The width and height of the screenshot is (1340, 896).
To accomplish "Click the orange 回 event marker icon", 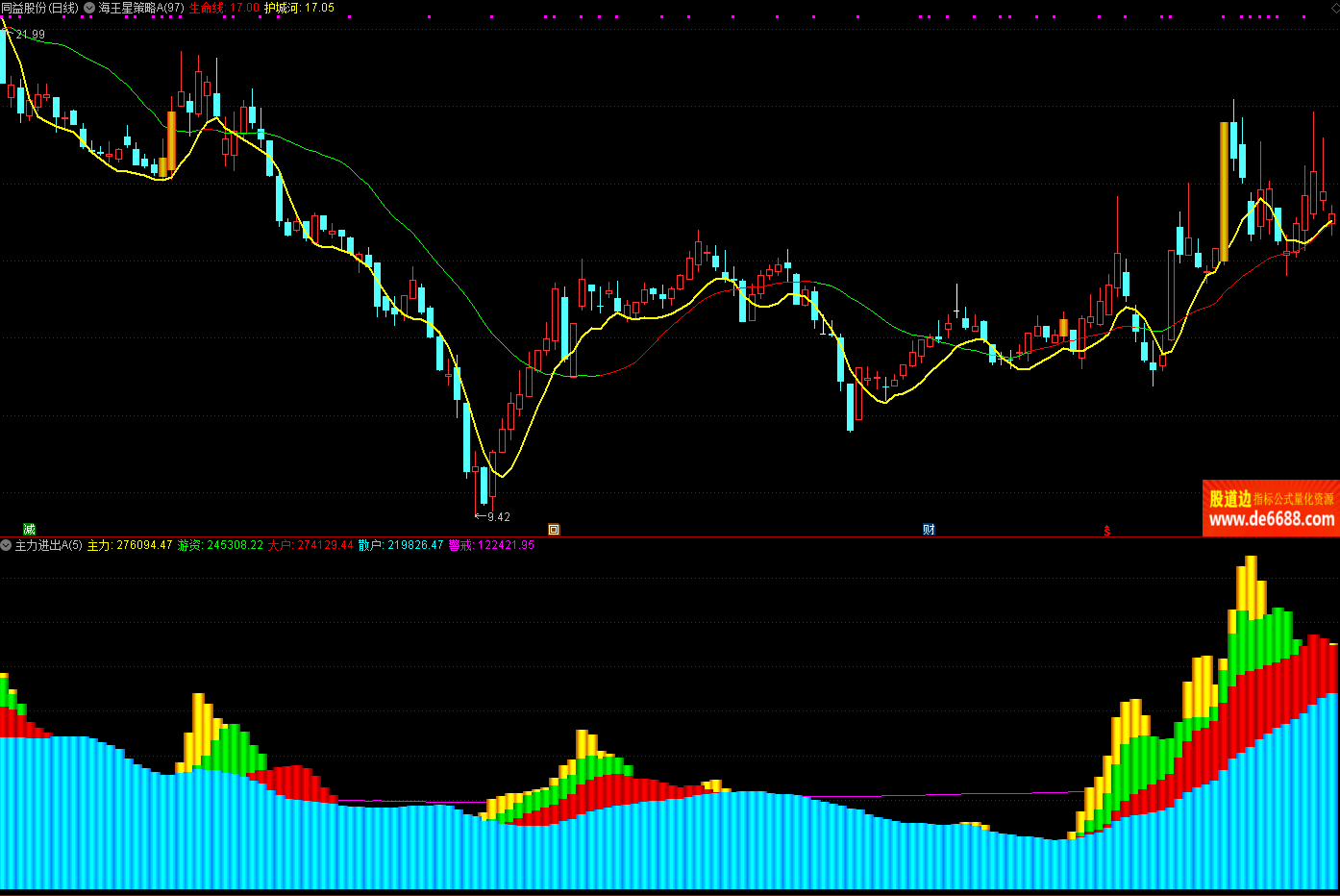I will pyautogui.click(x=554, y=530).
